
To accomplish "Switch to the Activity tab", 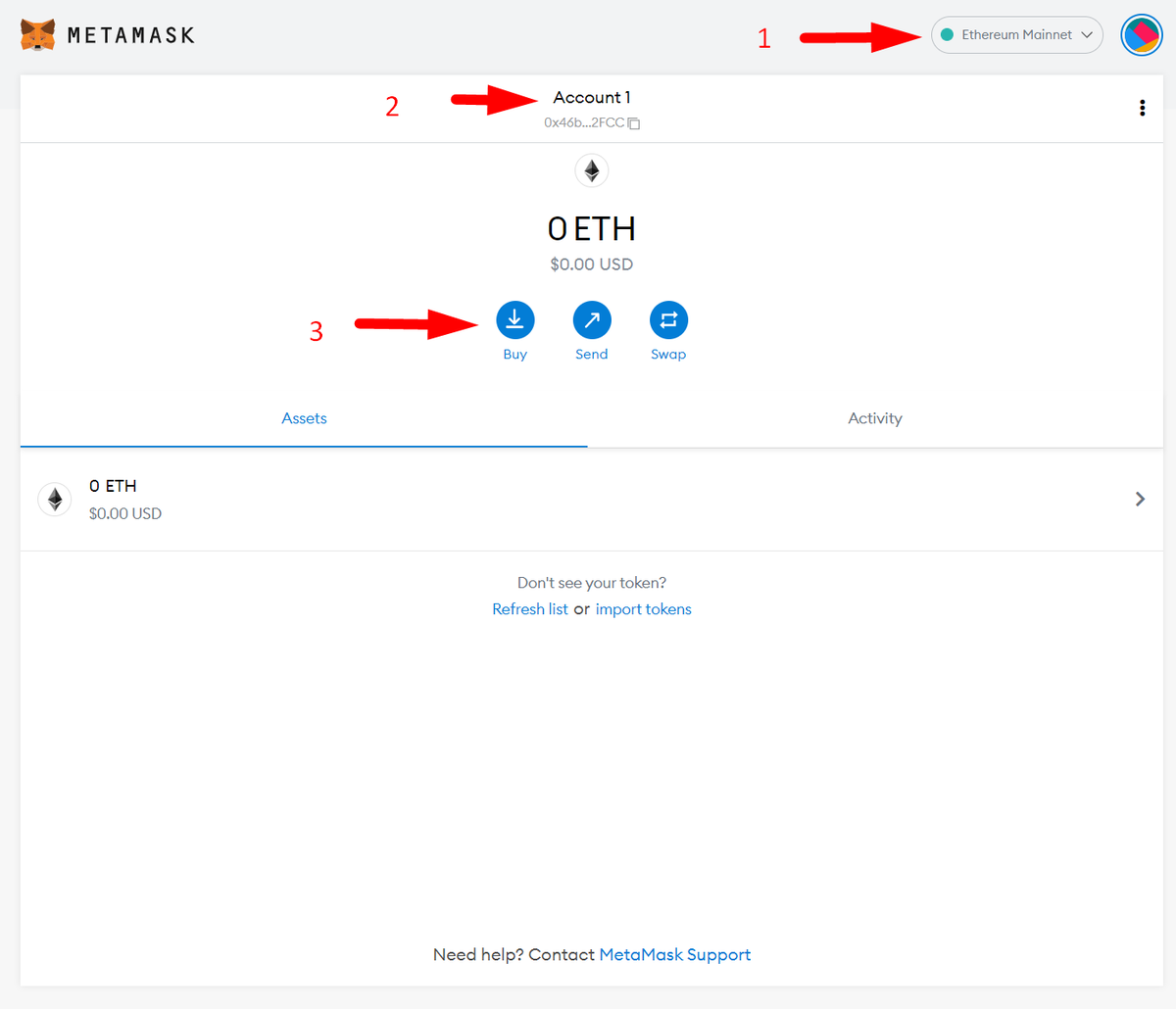I will click(x=875, y=418).
